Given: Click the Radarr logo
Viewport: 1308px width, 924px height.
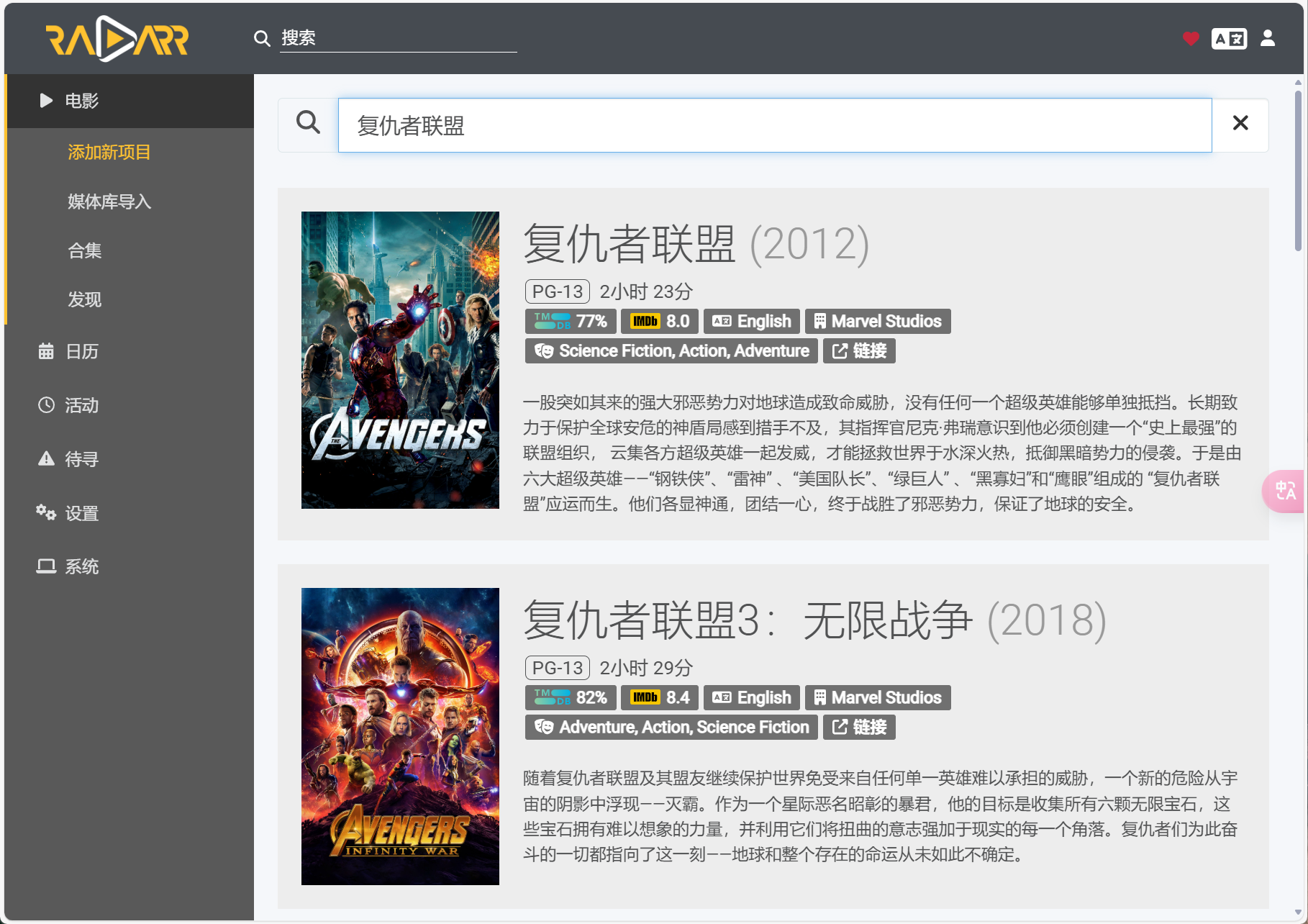Looking at the screenshot, I should 117,39.
